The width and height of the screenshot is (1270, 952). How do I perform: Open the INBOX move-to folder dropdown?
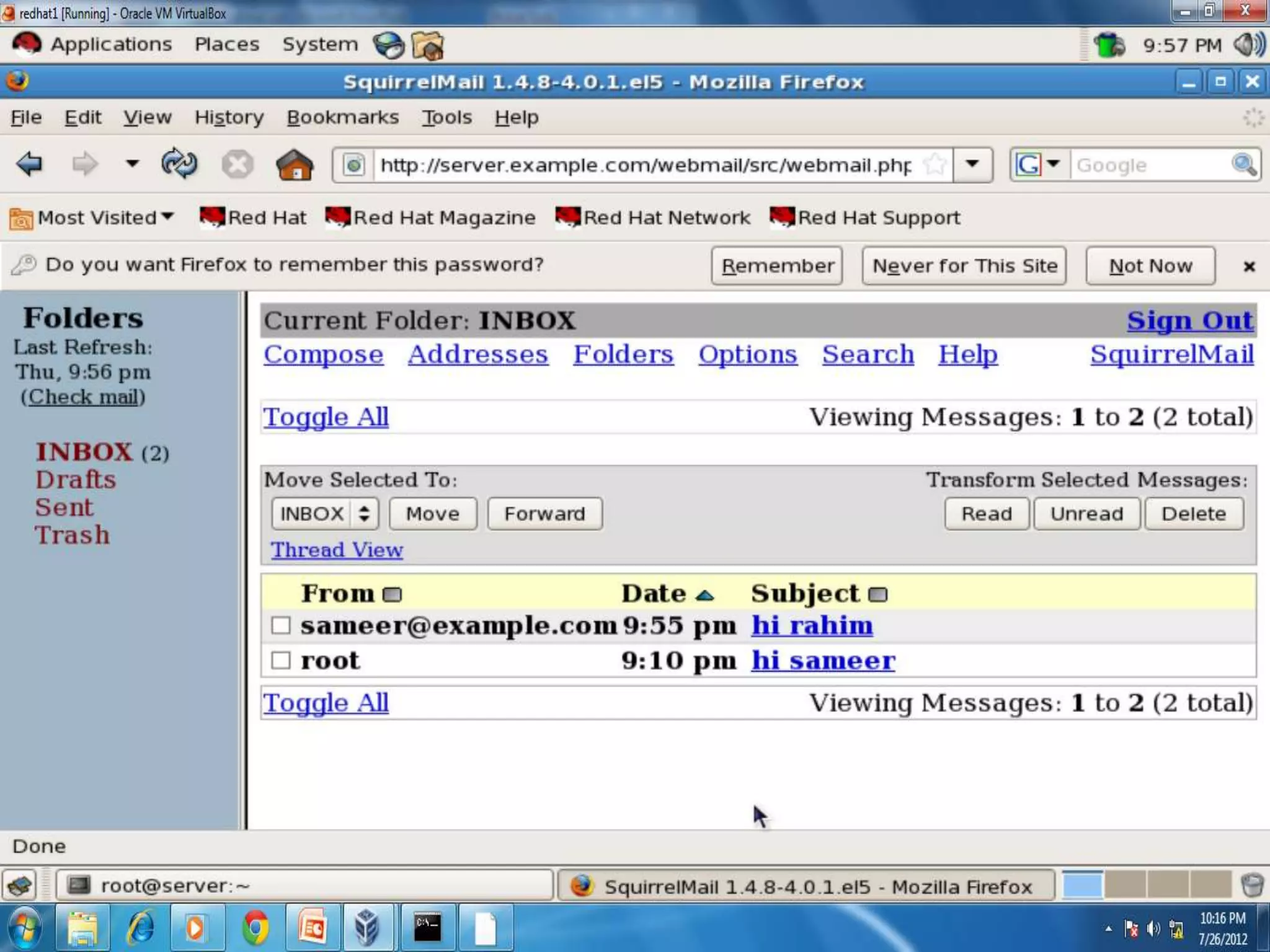point(324,514)
